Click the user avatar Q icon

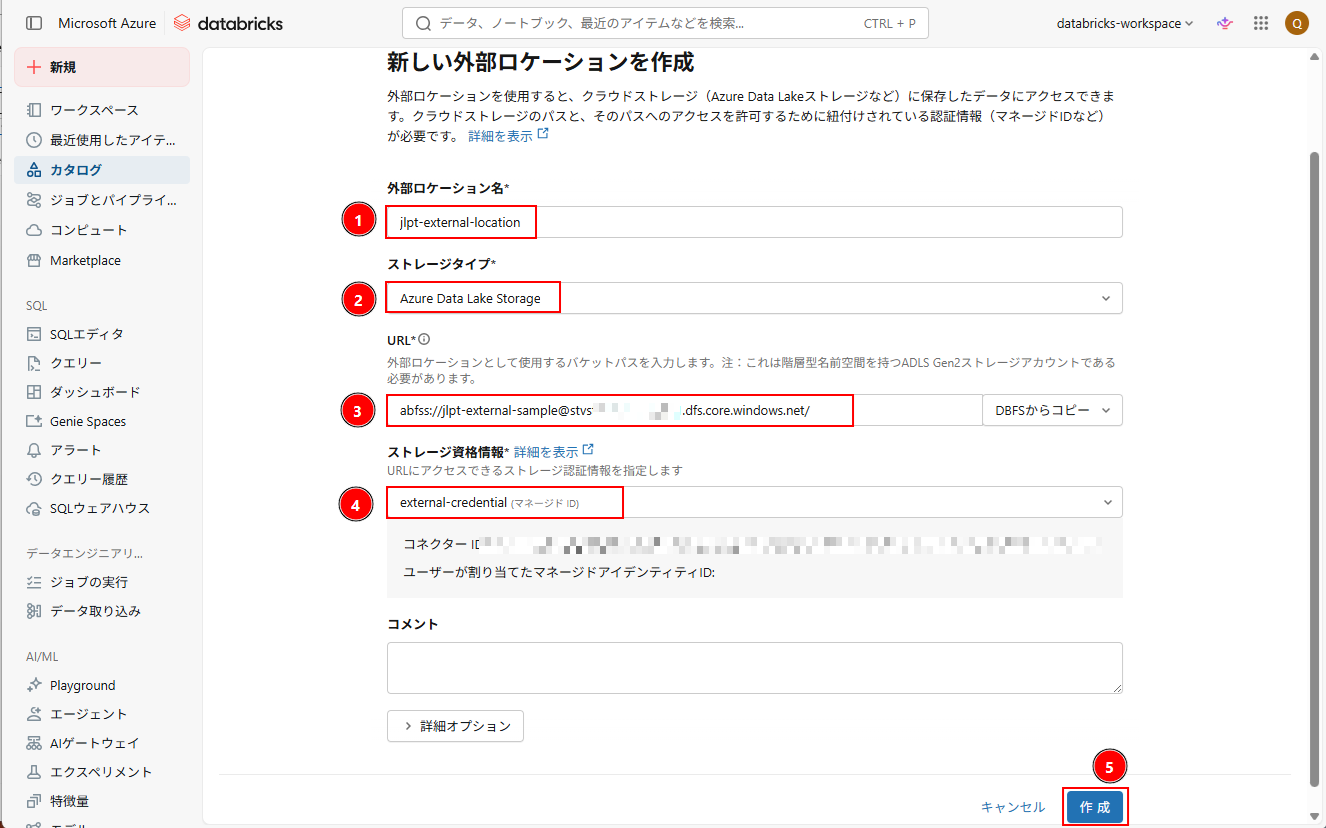pyautogui.click(x=1296, y=23)
